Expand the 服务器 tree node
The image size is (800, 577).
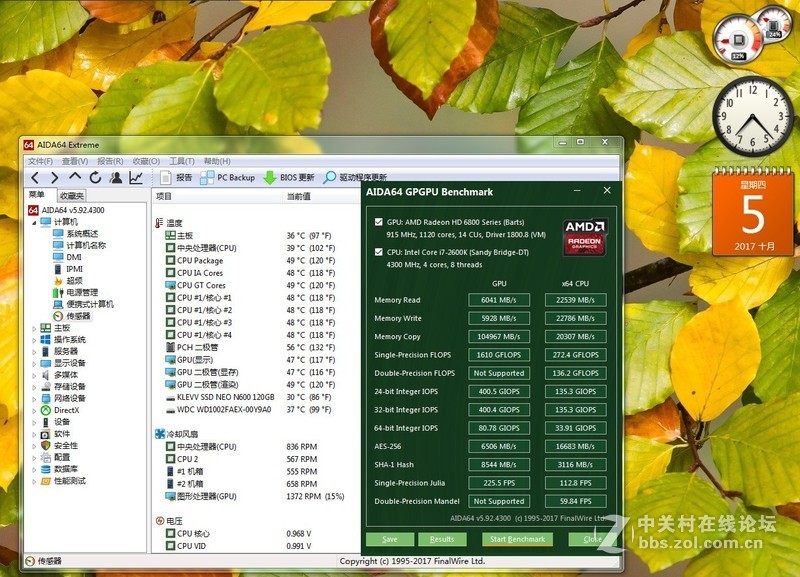pos(34,352)
